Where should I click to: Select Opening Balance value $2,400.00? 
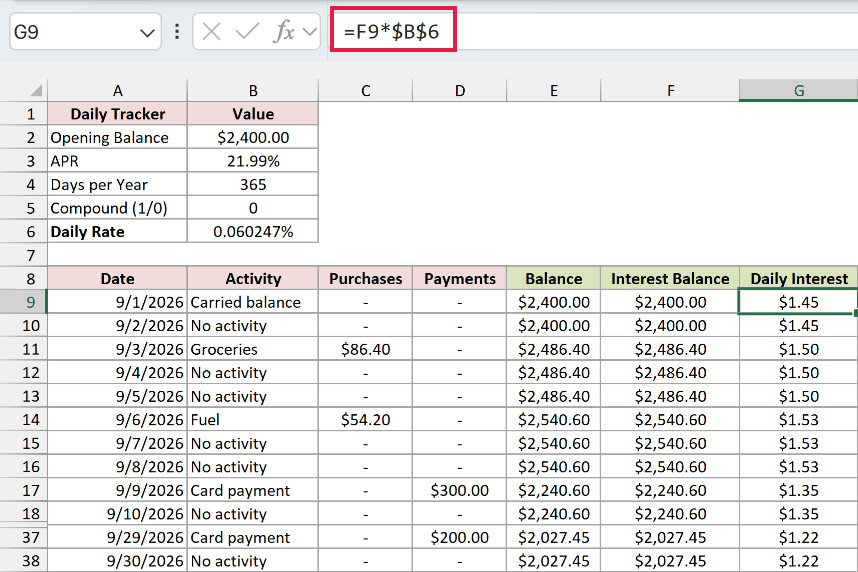pyautogui.click(x=253, y=137)
